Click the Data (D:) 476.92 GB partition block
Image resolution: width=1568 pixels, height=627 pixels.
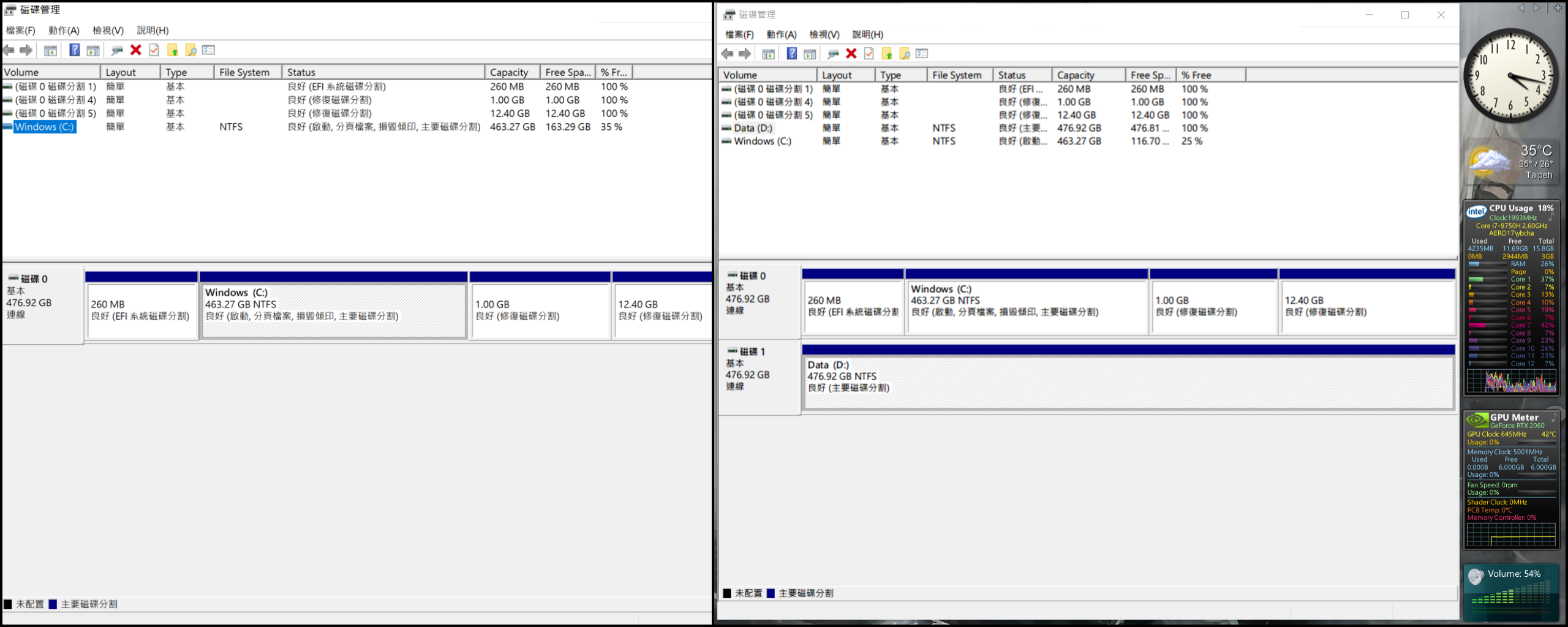1127,383
